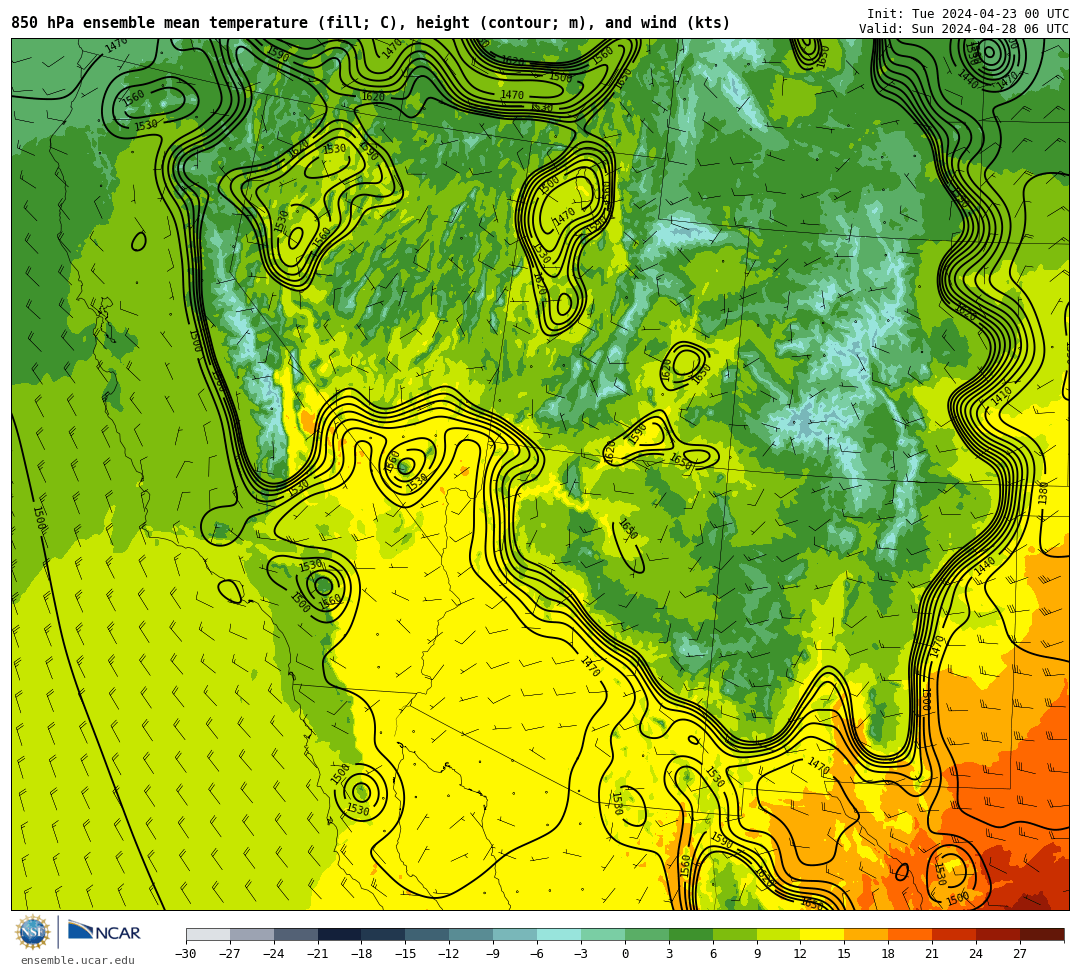Pick the medium green swatch from 0 to 3
The width and height of the screenshot is (1080, 973).
point(647,934)
